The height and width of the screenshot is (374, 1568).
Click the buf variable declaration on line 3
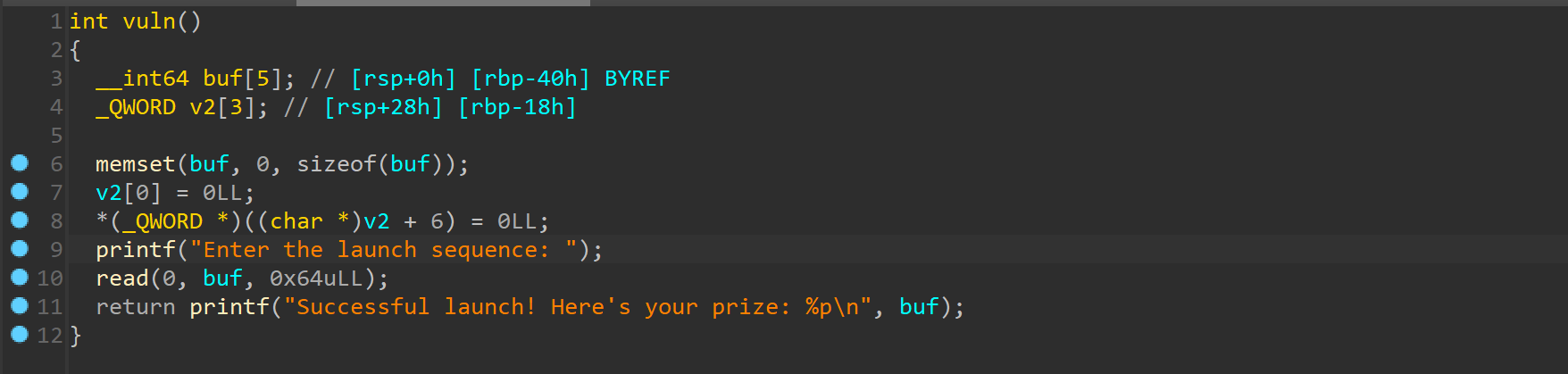[222, 79]
